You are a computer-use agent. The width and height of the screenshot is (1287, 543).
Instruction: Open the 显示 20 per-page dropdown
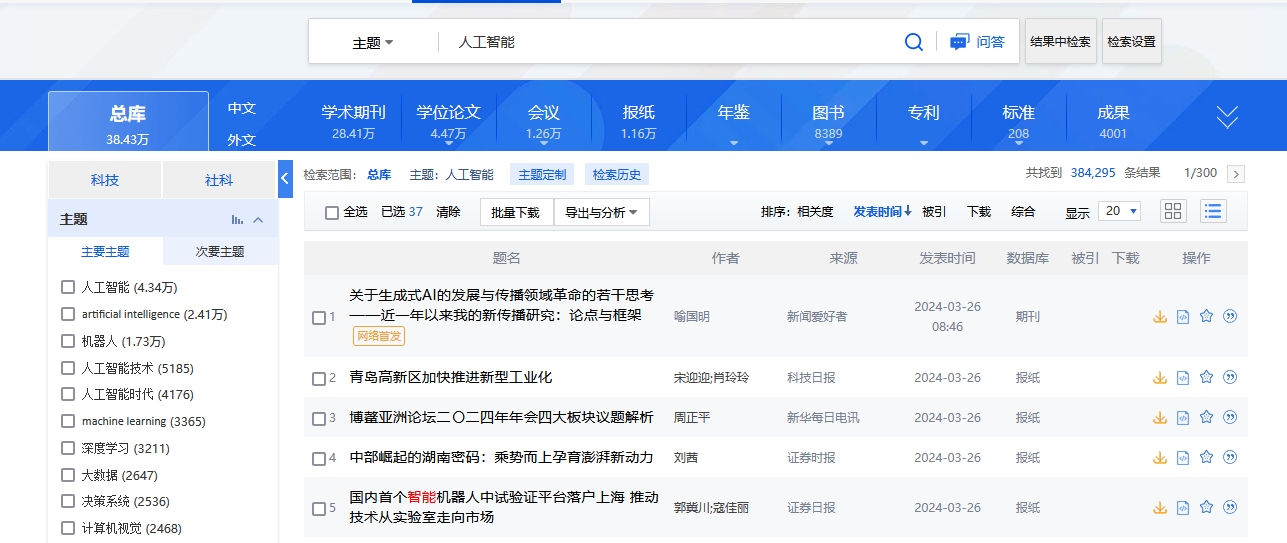click(1119, 211)
